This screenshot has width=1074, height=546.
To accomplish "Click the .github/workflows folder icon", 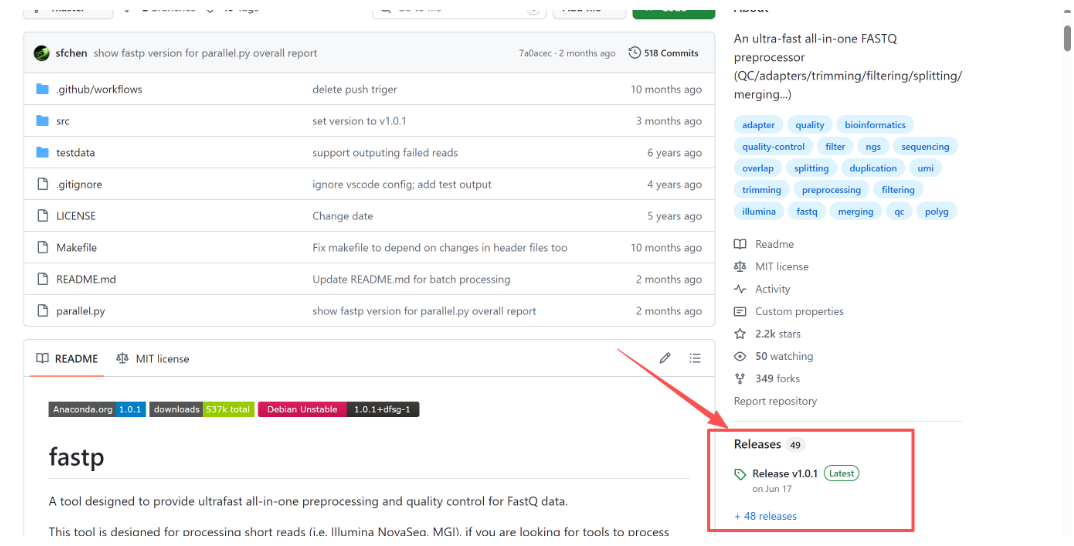I will click(x=42, y=89).
